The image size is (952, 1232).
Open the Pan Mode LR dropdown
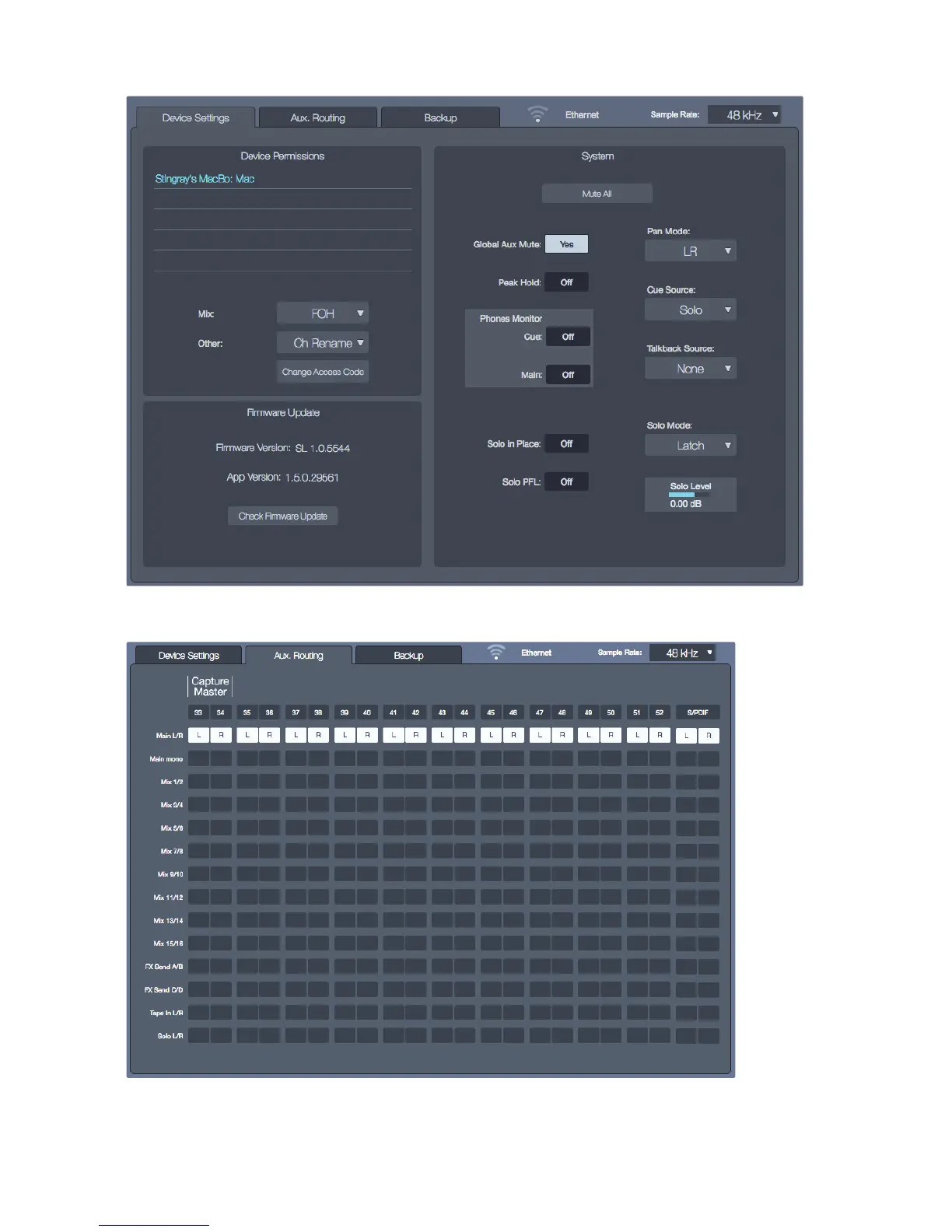(x=691, y=251)
